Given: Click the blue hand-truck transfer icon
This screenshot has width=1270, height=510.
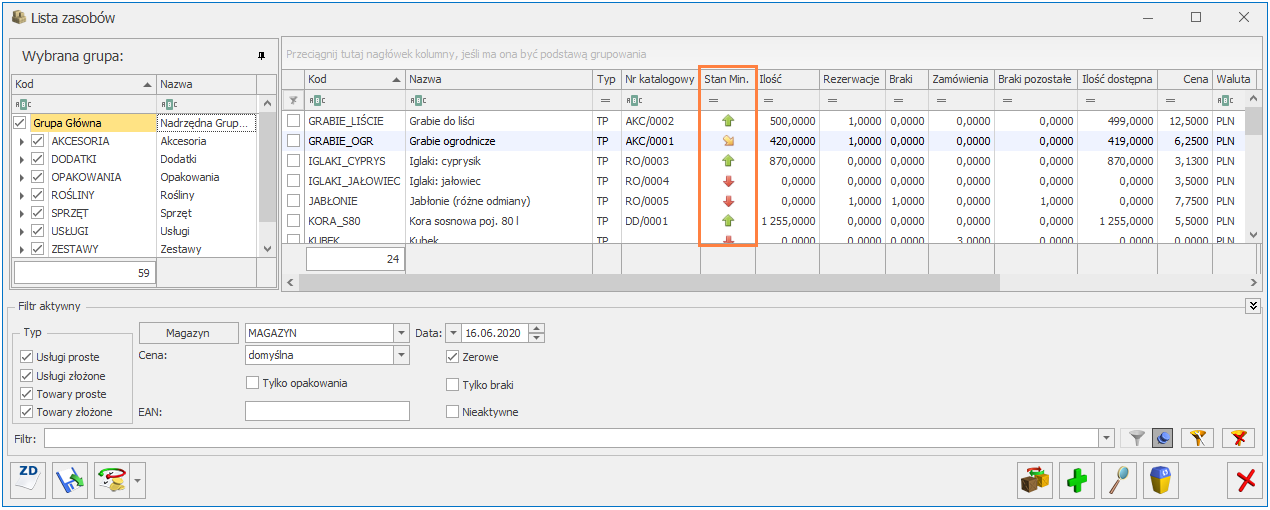Looking at the screenshot, I should (70, 481).
